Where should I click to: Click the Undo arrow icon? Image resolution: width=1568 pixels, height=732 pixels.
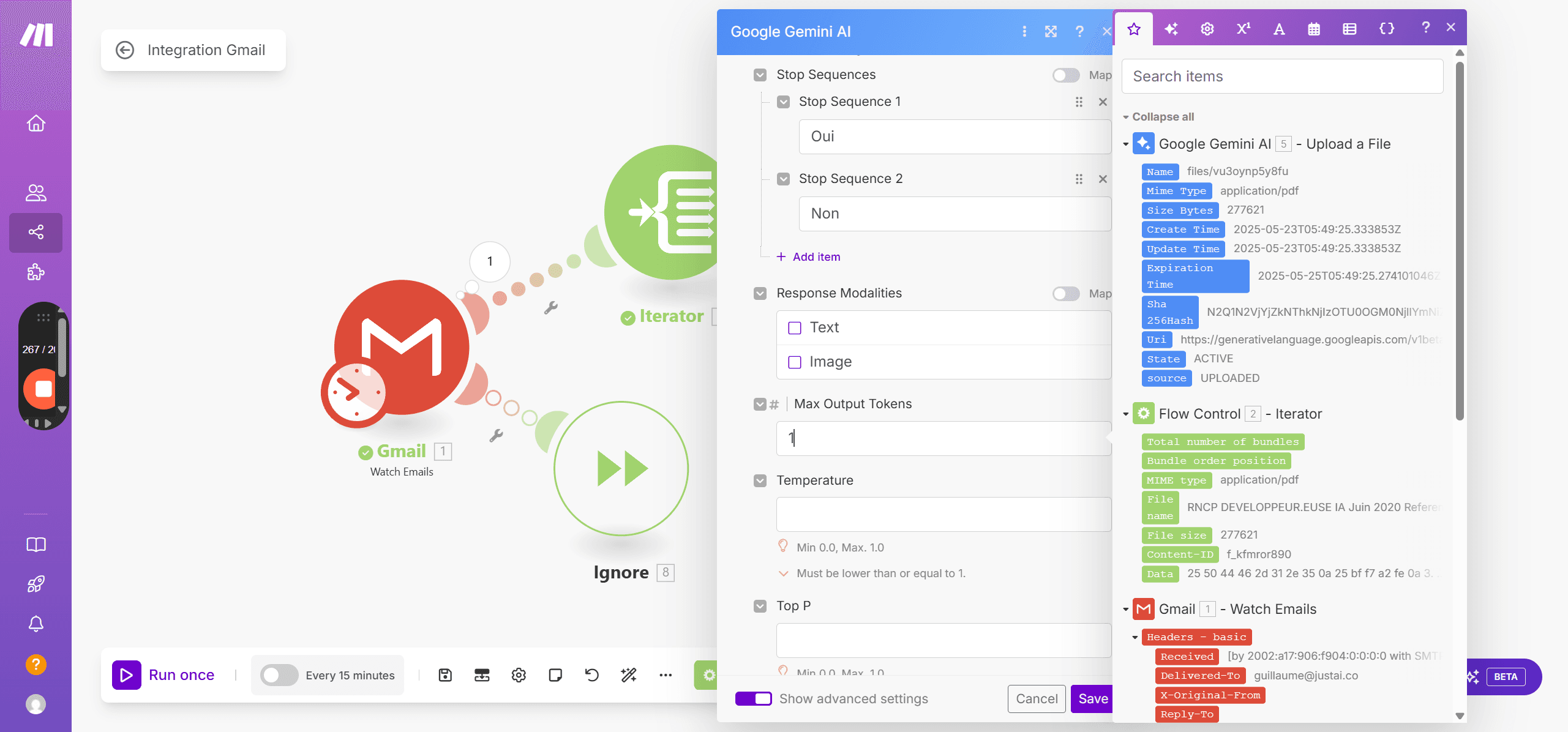pyautogui.click(x=592, y=675)
